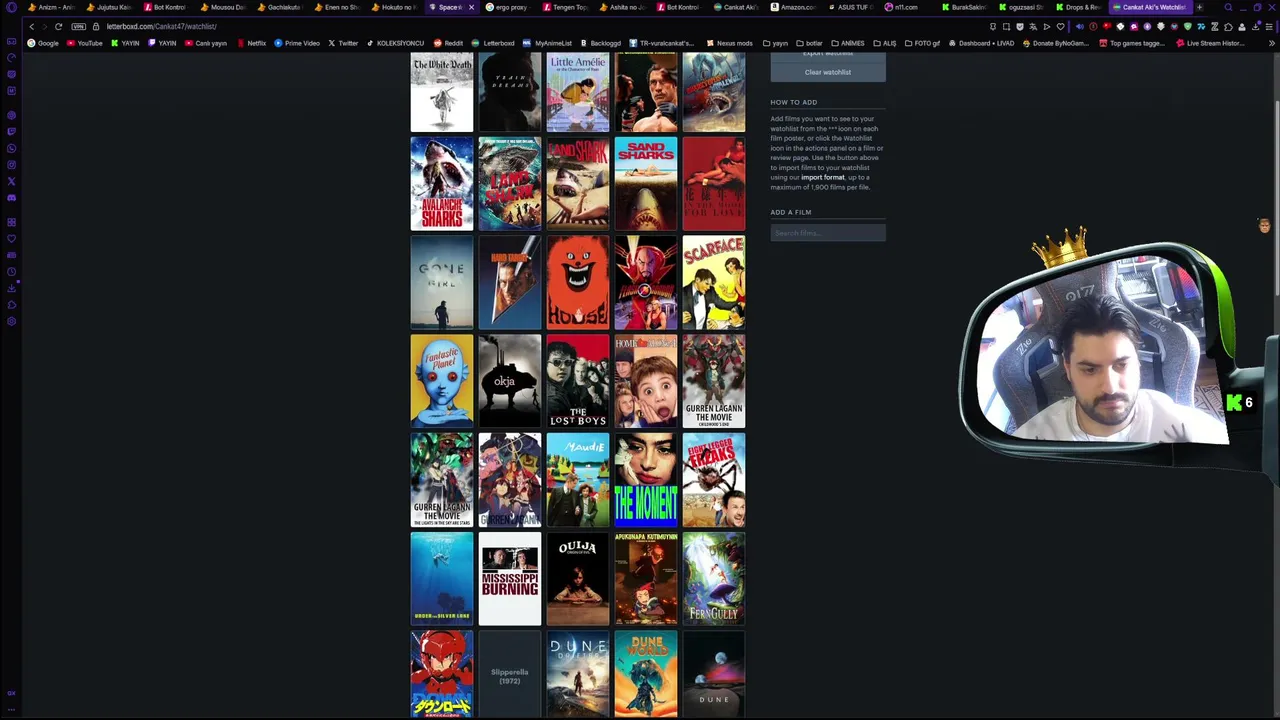The width and height of the screenshot is (1280, 720).
Task: Expand the yayın bookmarks folder
Action: [775, 43]
